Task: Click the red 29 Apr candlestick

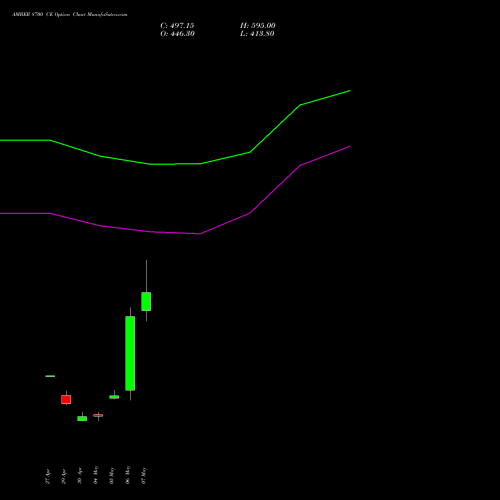Action: point(66,399)
